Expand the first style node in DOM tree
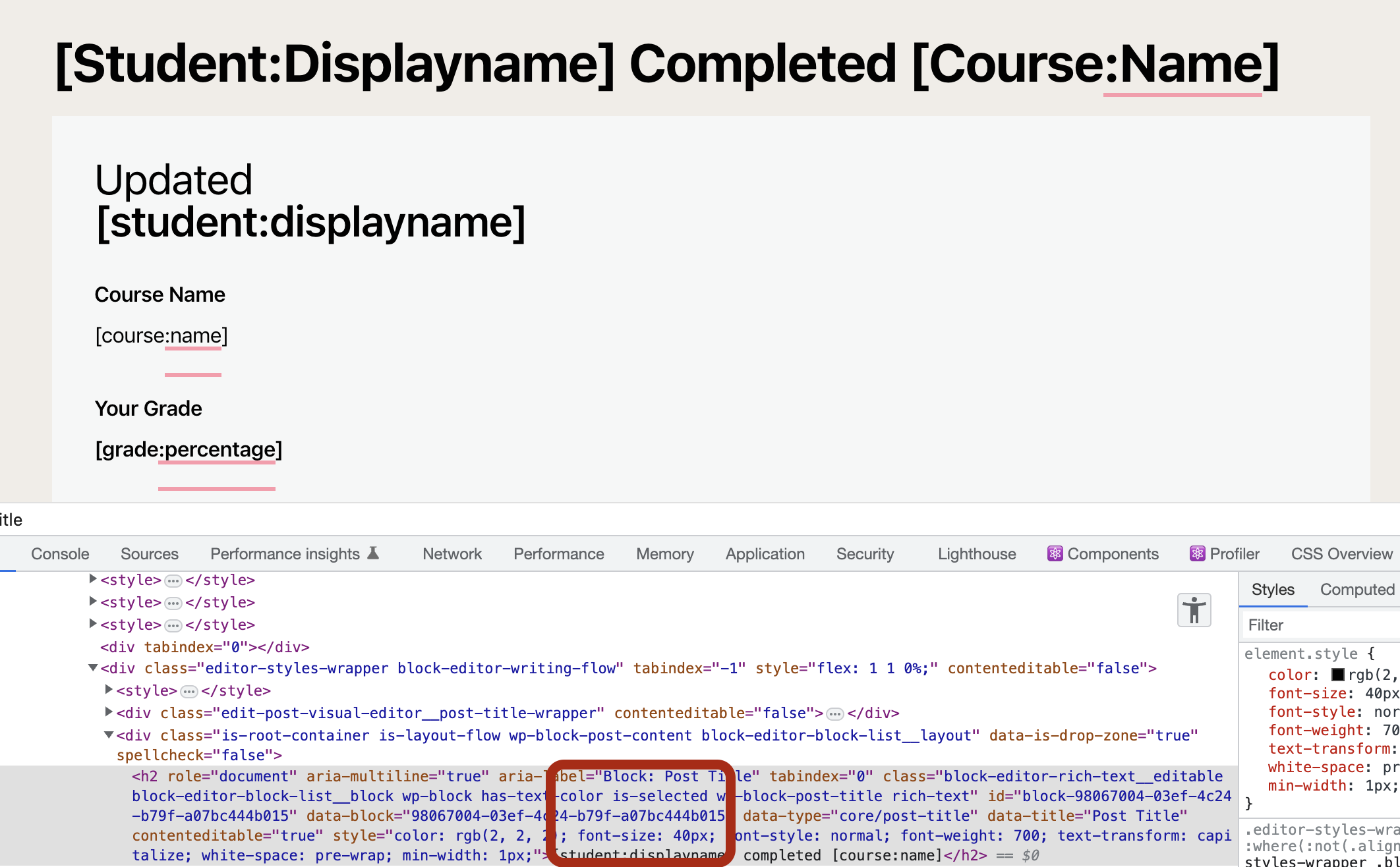The height and width of the screenshot is (867, 1400). [x=92, y=578]
